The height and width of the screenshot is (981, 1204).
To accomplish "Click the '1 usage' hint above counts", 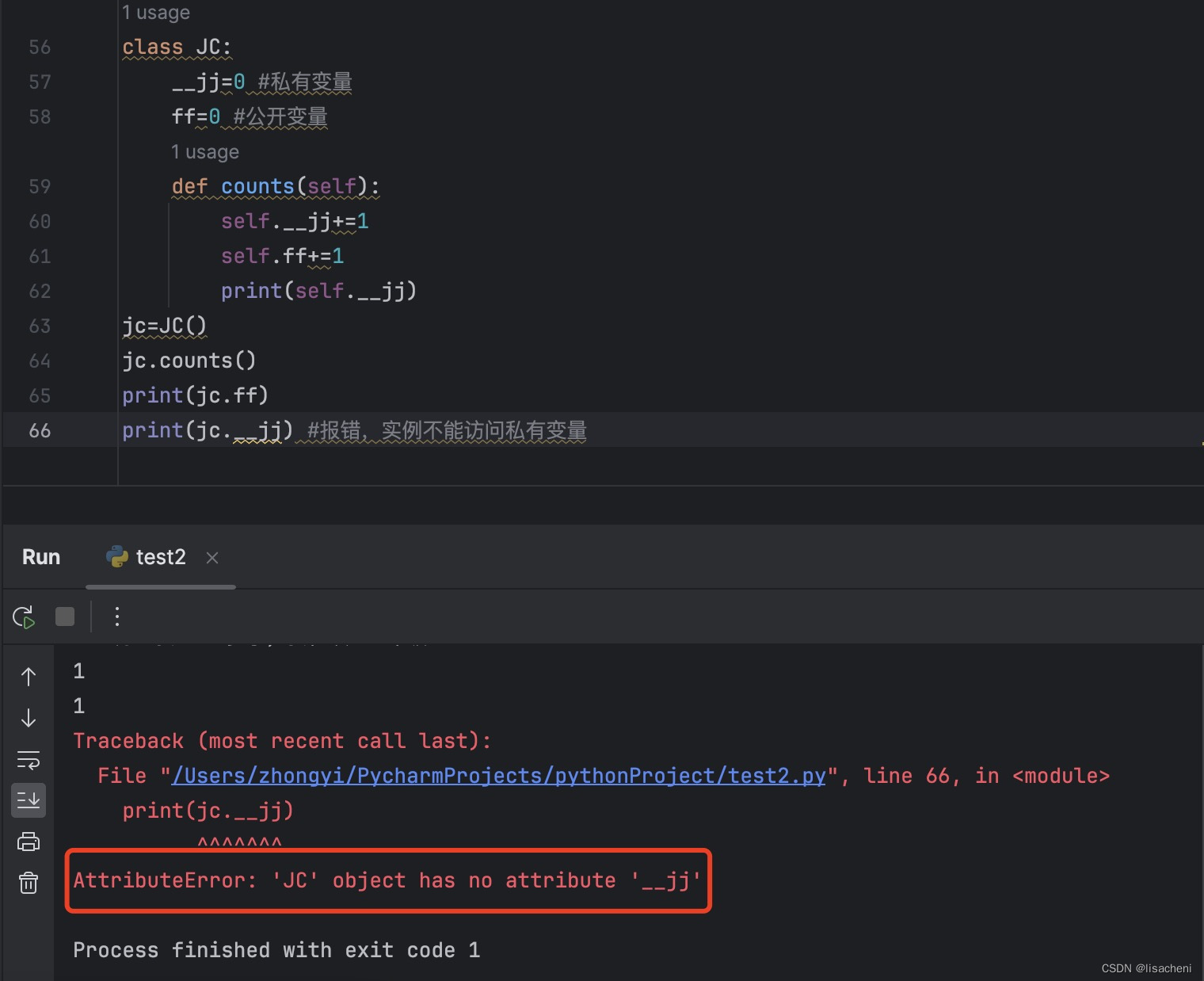I will point(205,152).
